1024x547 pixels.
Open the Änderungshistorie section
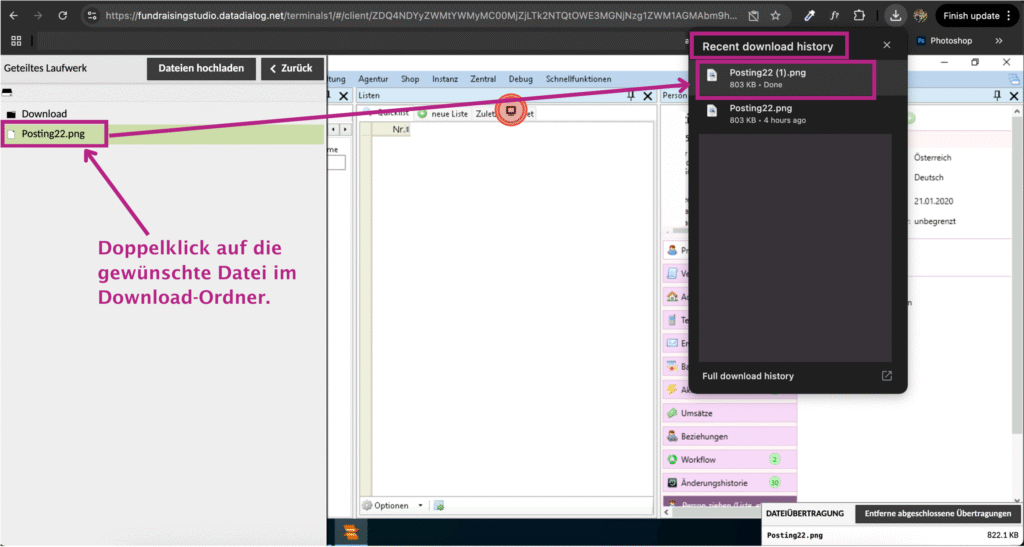point(729,483)
